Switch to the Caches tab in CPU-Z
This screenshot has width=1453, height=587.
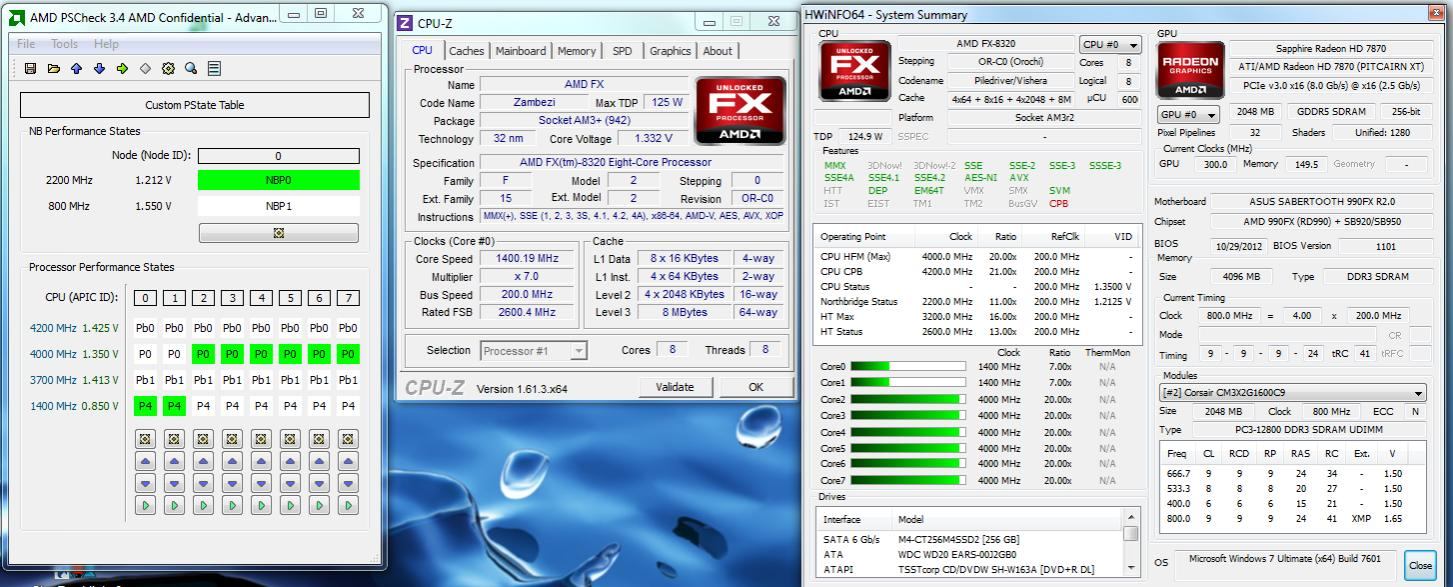(466, 51)
